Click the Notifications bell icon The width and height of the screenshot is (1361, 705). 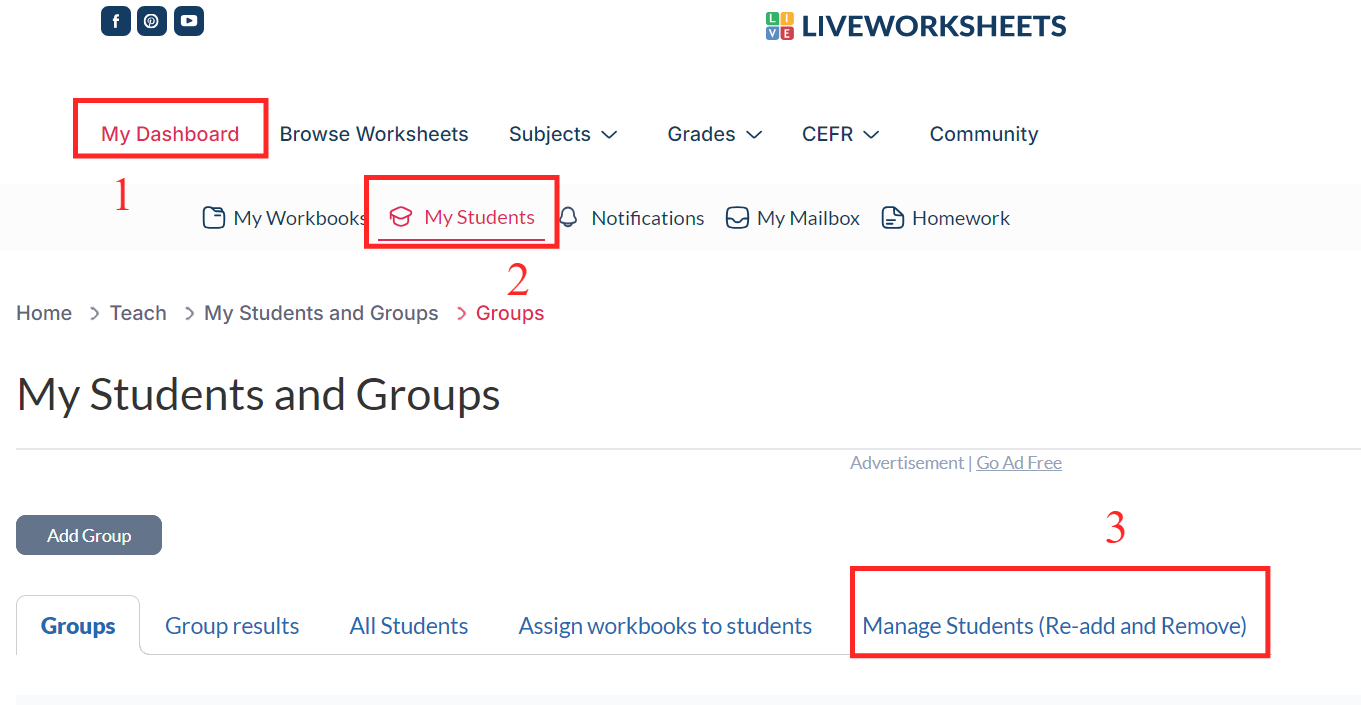pyautogui.click(x=569, y=218)
